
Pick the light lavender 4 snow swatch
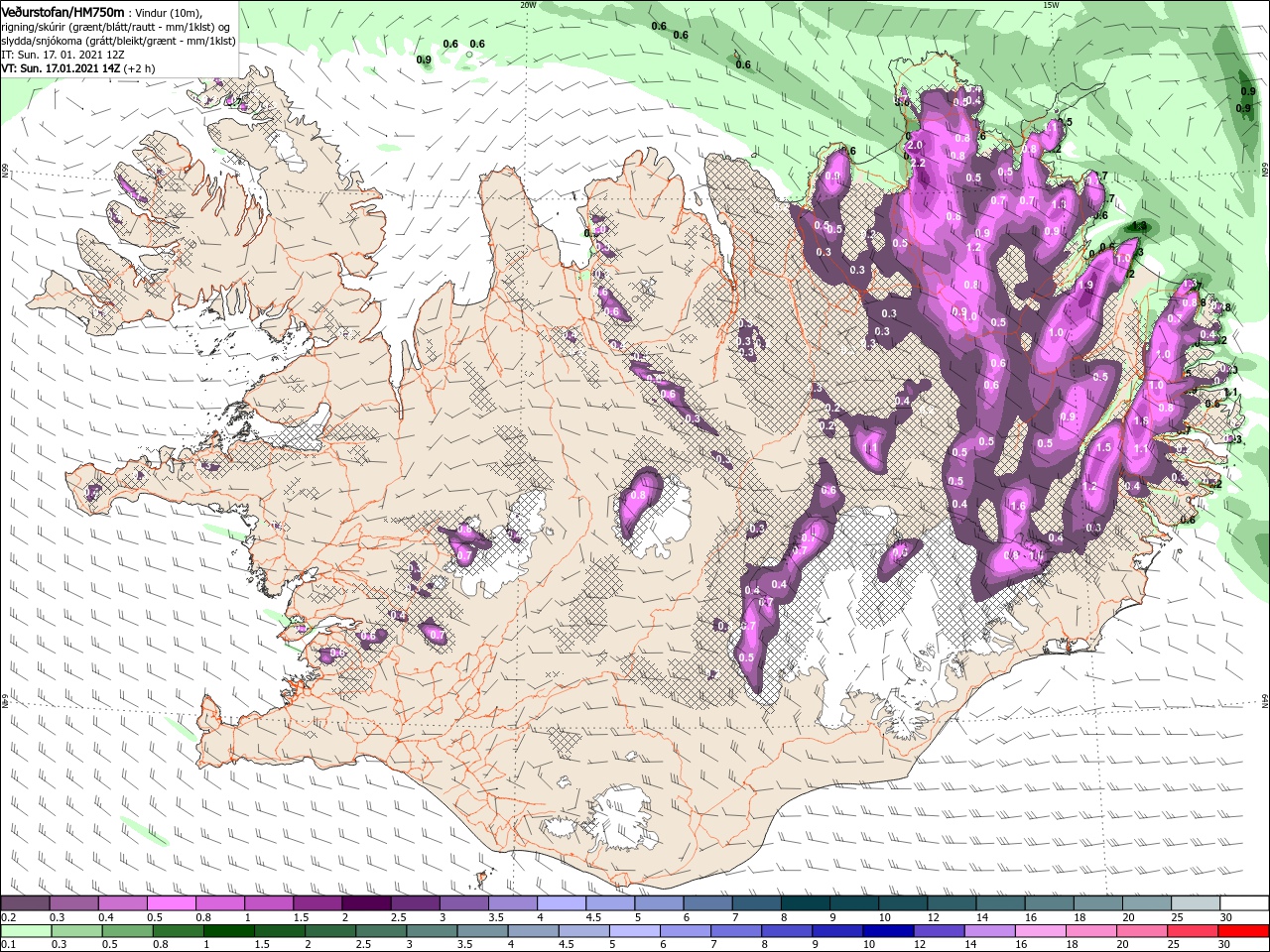(x=563, y=903)
